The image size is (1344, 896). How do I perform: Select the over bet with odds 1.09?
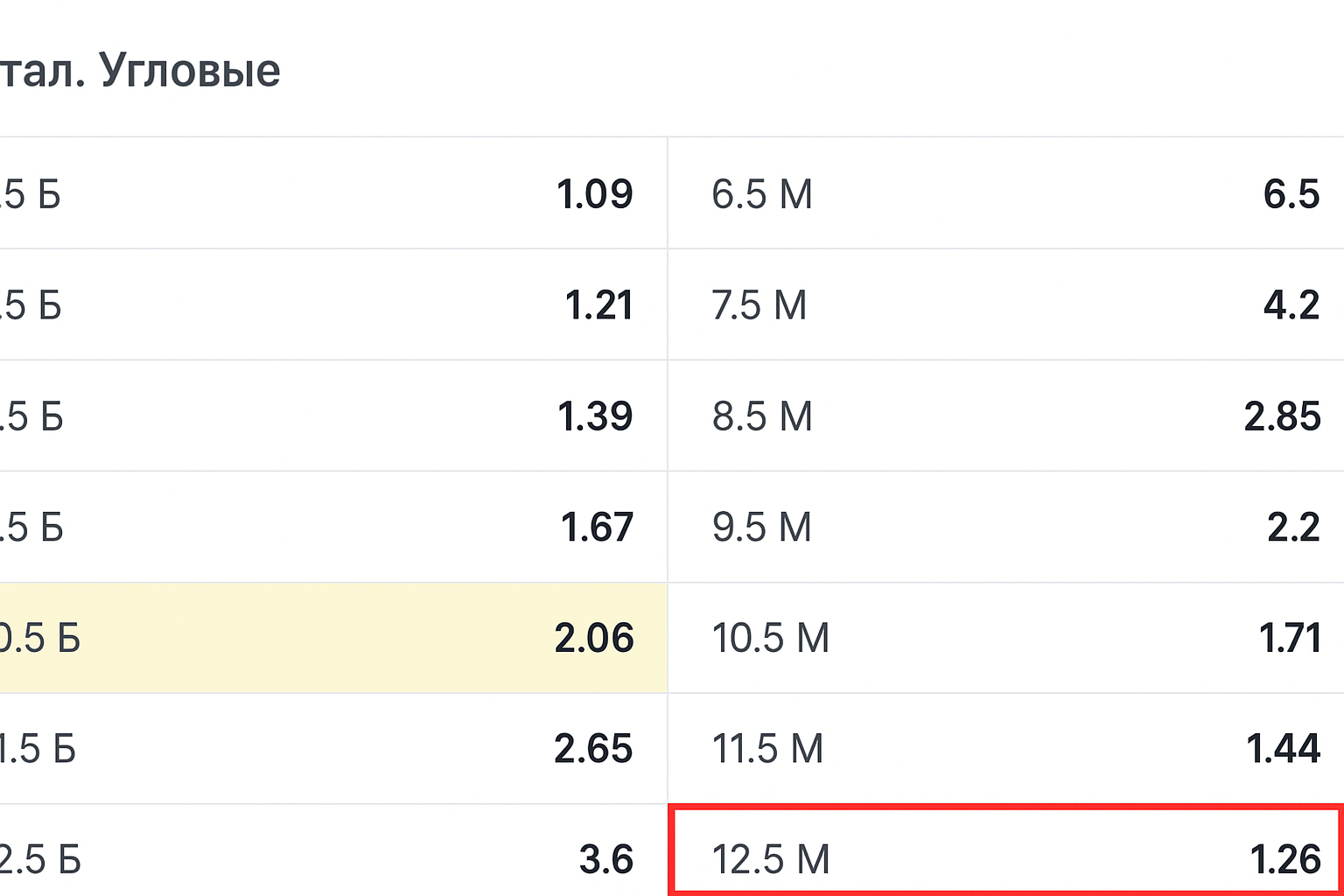[332, 193]
